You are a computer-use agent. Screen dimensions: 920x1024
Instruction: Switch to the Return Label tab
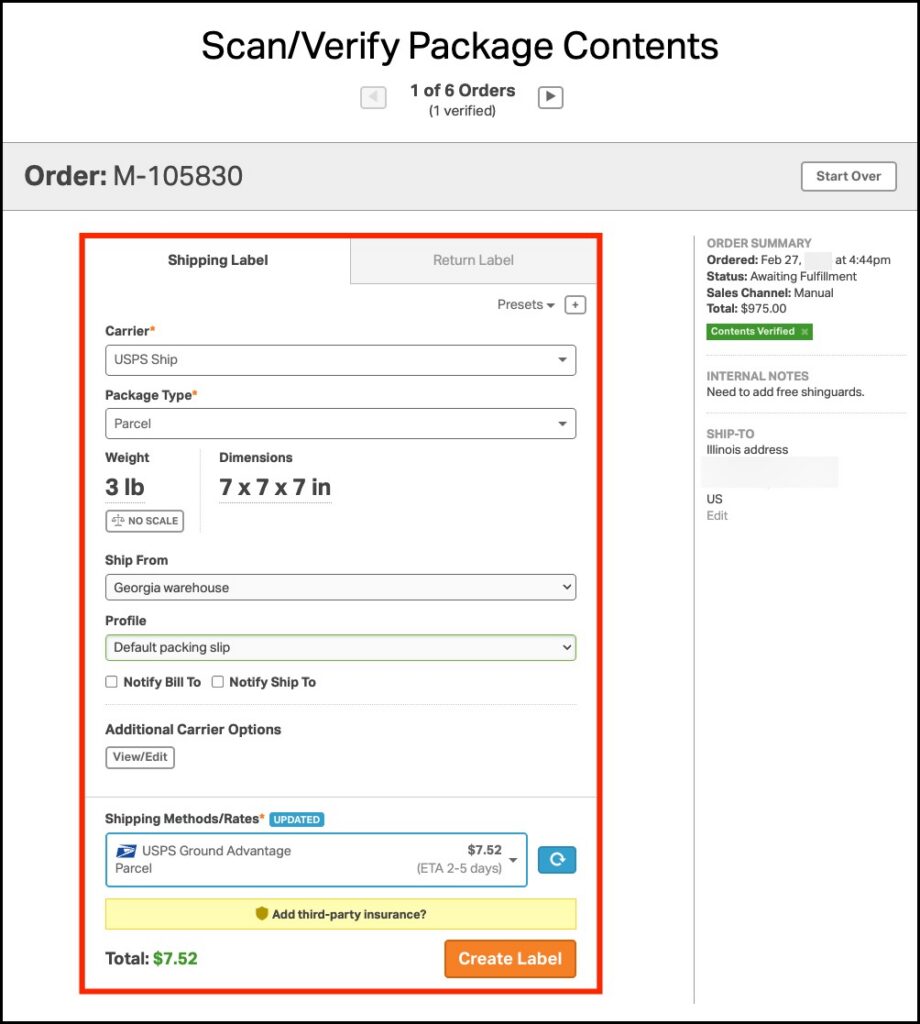pos(473,261)
